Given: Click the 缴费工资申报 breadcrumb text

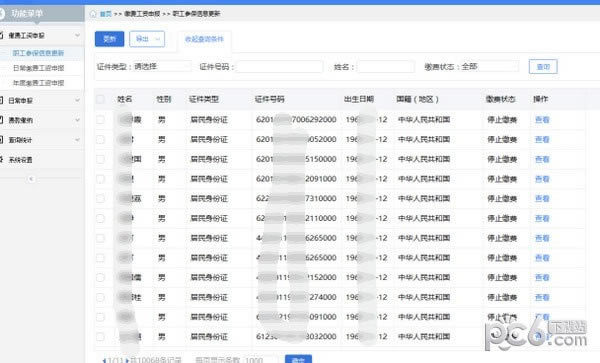Looking at the screenshot, I should pos(142,14).
